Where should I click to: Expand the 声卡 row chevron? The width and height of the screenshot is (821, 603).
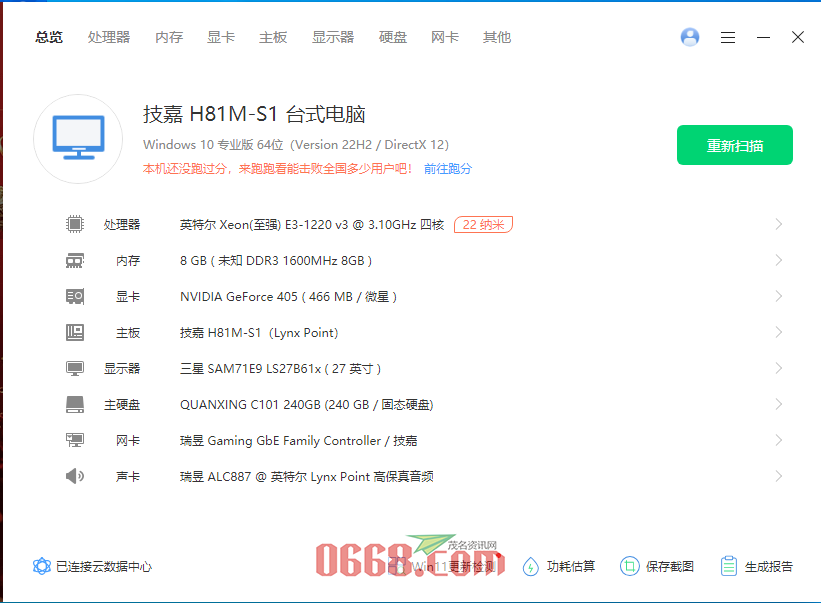coord(779,476)
